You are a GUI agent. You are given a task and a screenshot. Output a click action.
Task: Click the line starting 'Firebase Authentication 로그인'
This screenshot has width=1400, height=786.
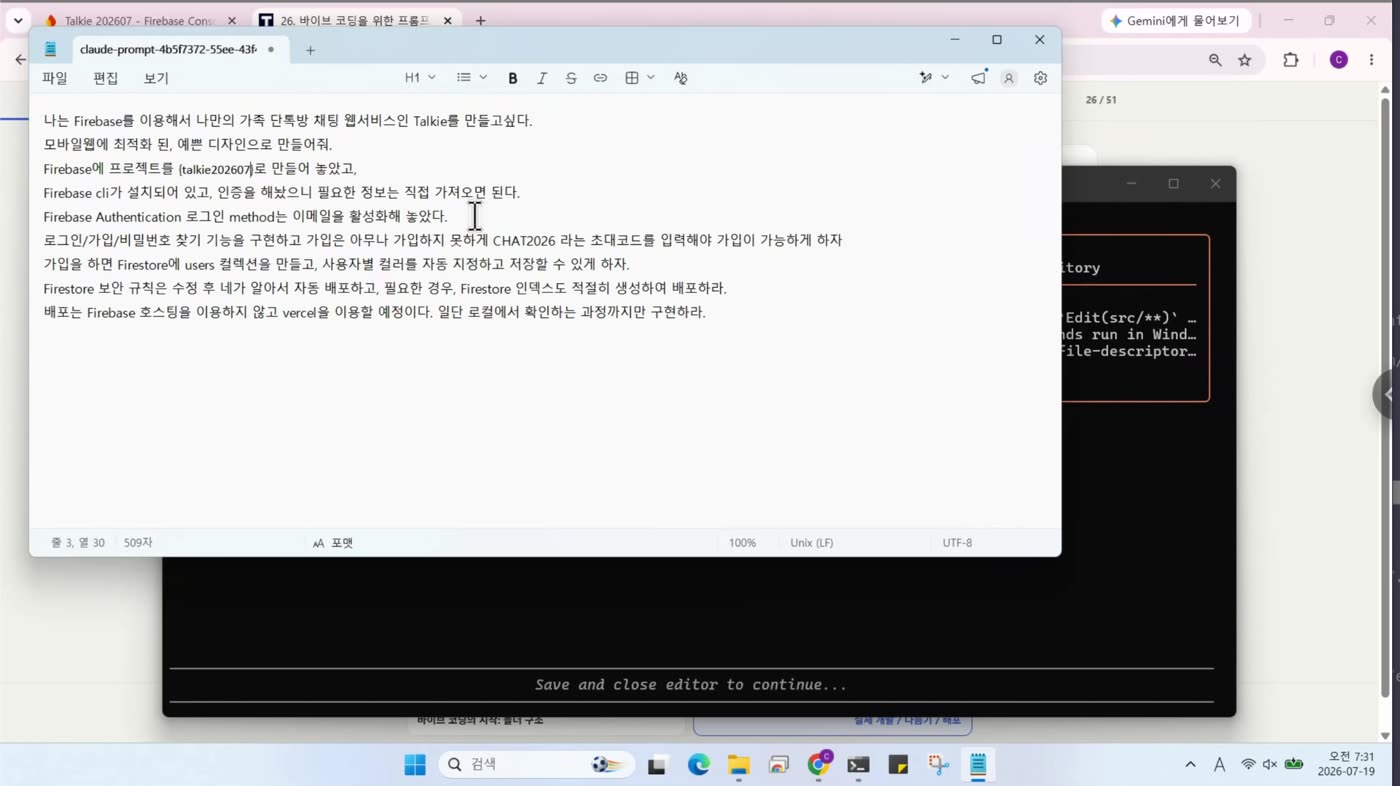pos(245,216)
